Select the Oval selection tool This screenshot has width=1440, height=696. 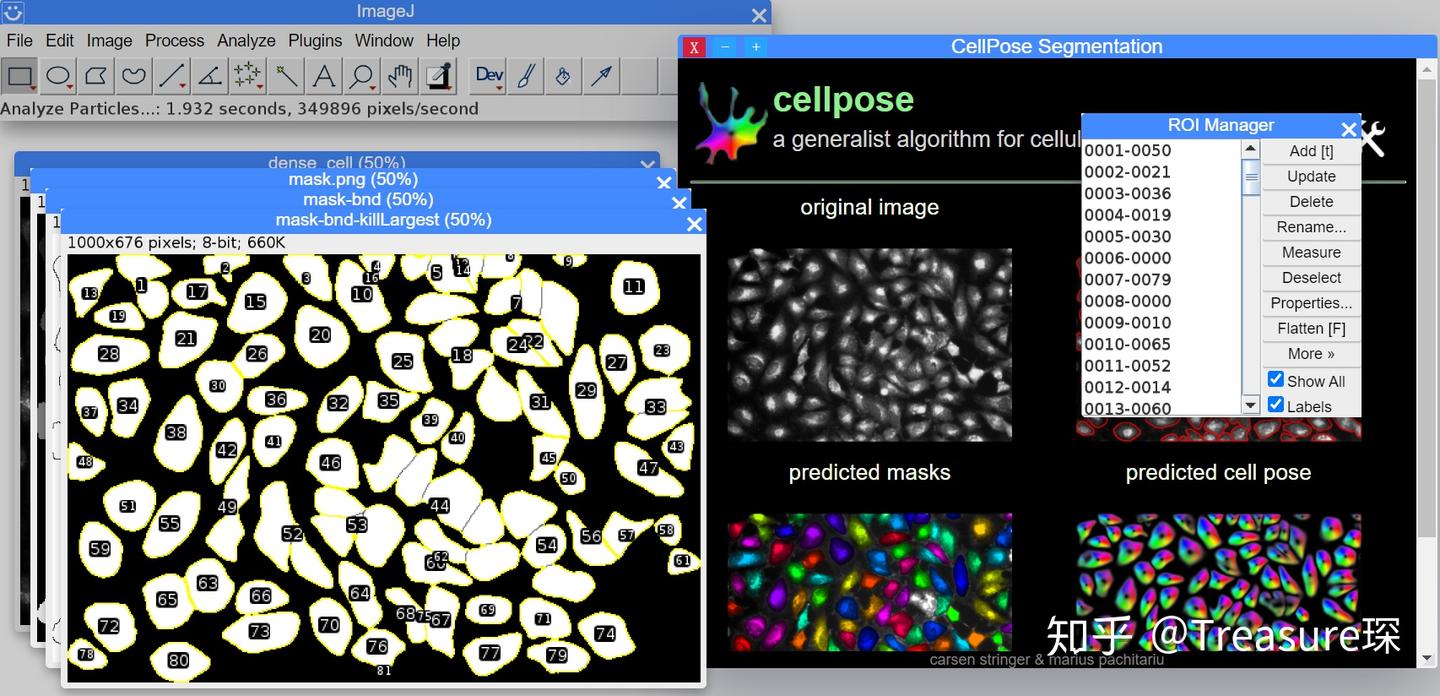click(58, 75)
